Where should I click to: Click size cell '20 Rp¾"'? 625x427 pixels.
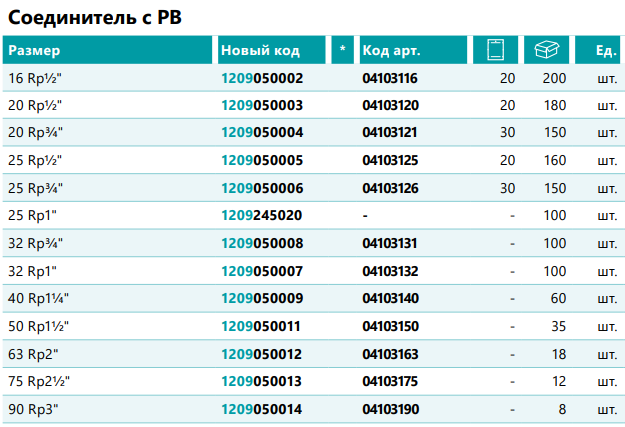tap(35, 132)
